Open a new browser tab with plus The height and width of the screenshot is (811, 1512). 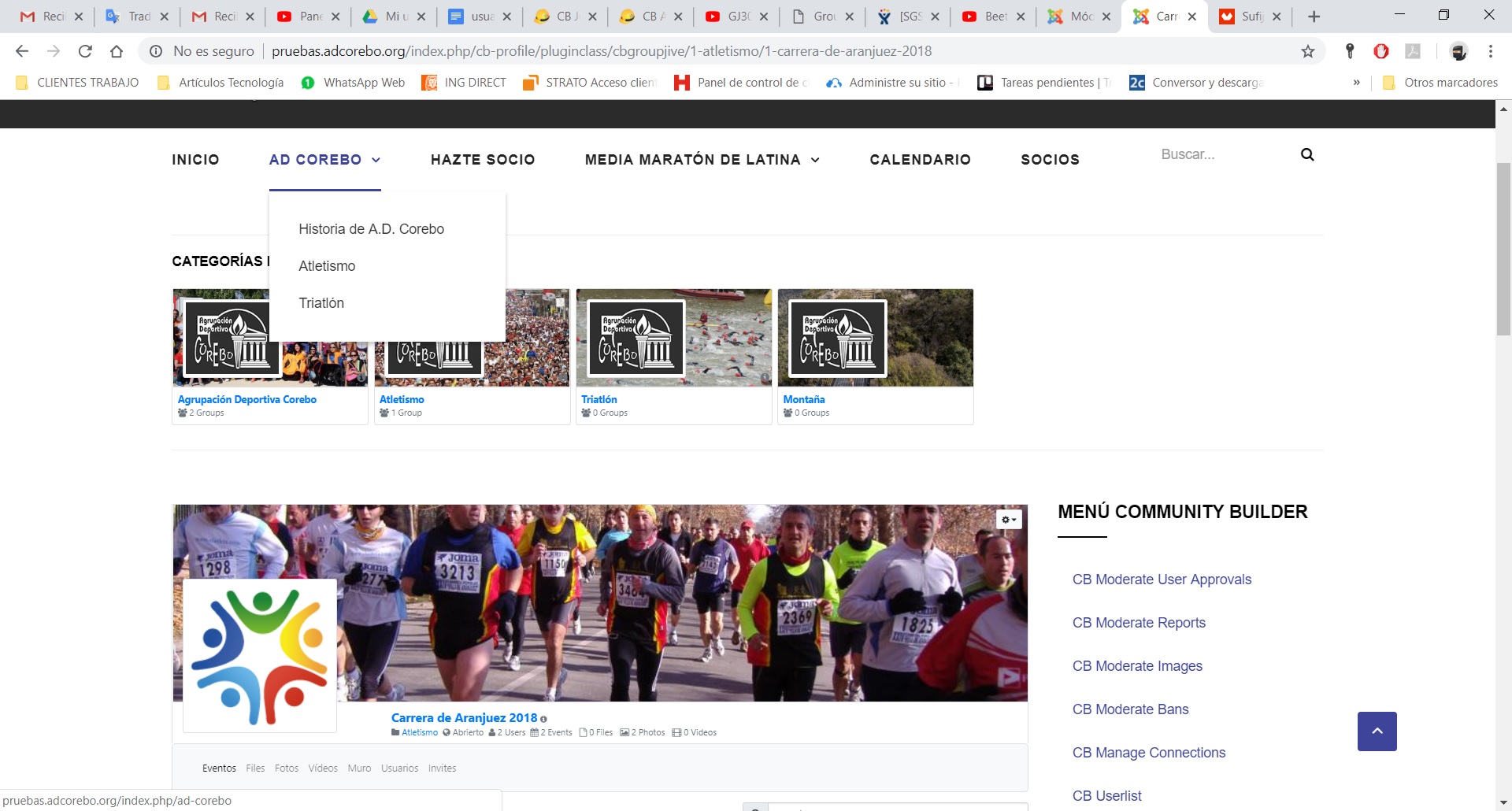[1314, 17]
